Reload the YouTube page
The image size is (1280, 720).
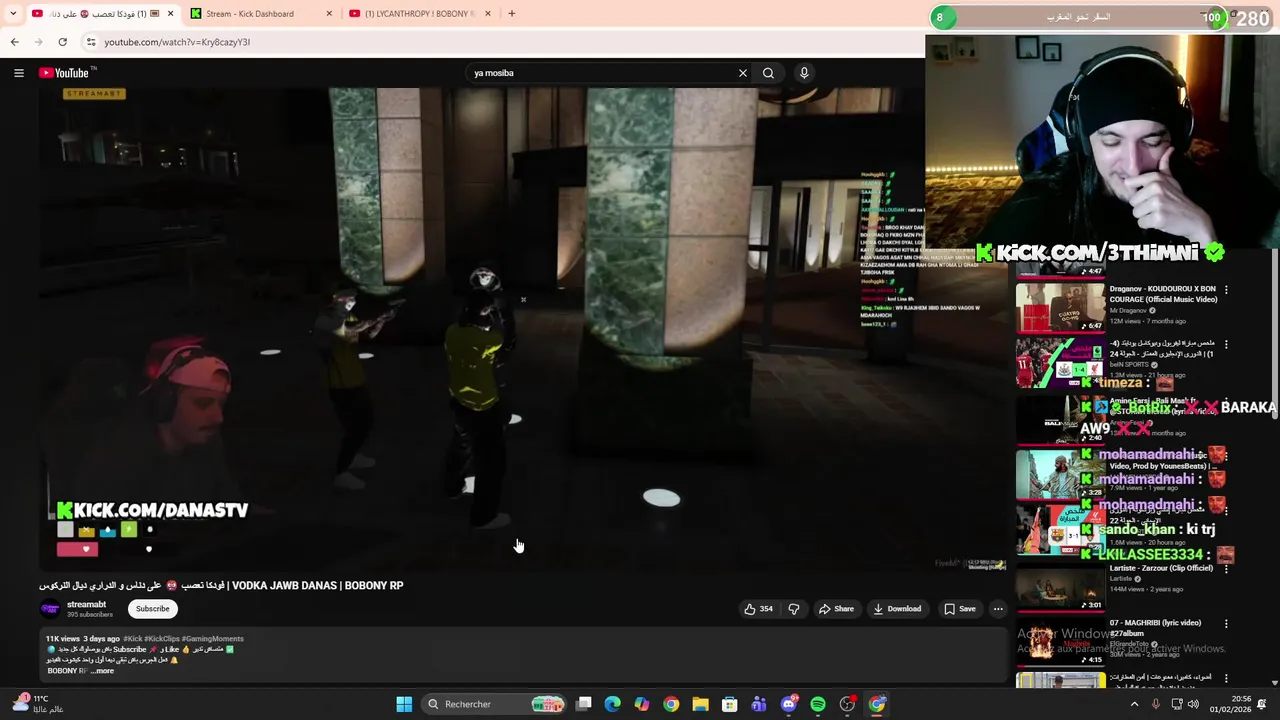click(62, 42)
